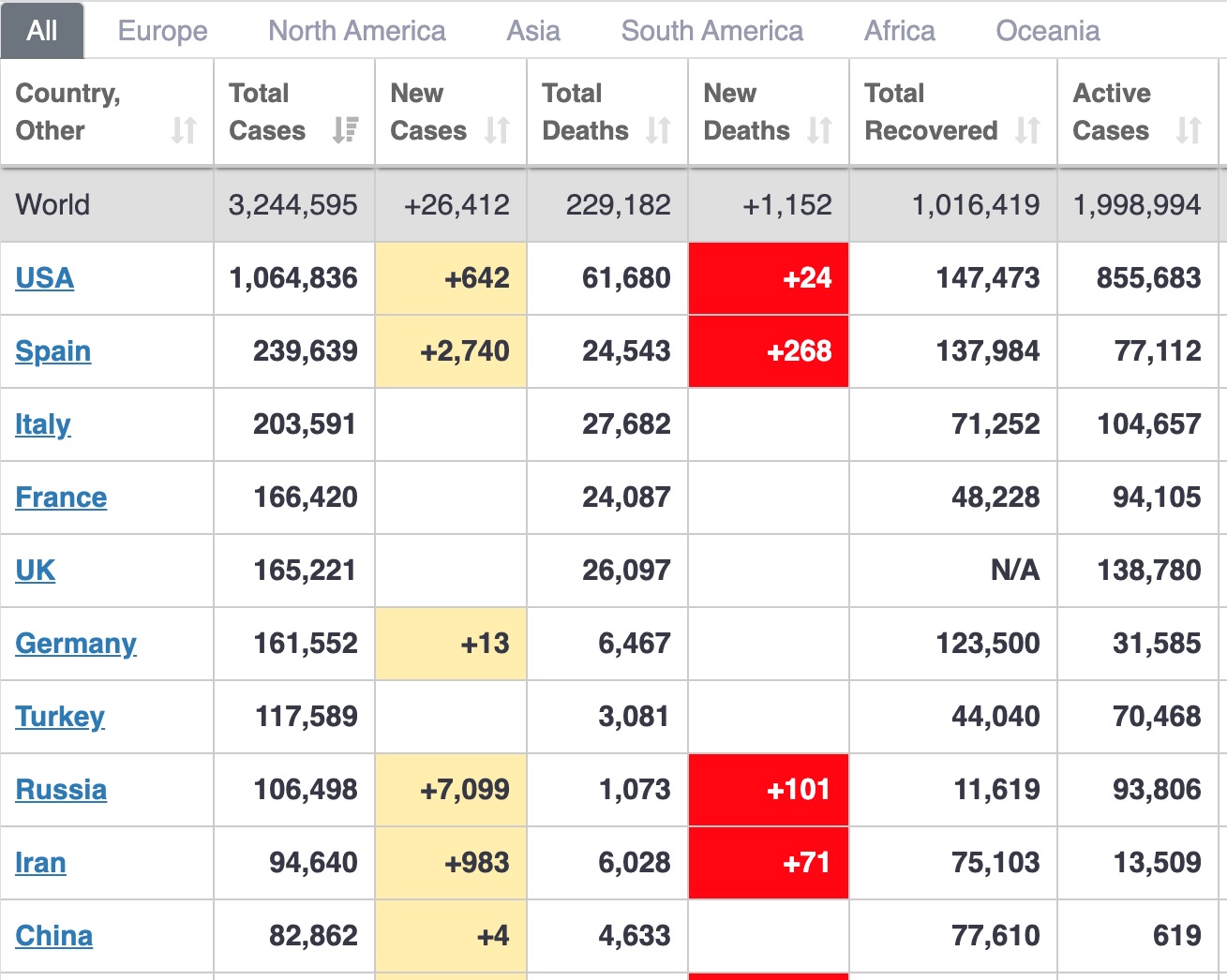
Task: Click USA new cases +642 cell
Action: pos(451,278)
